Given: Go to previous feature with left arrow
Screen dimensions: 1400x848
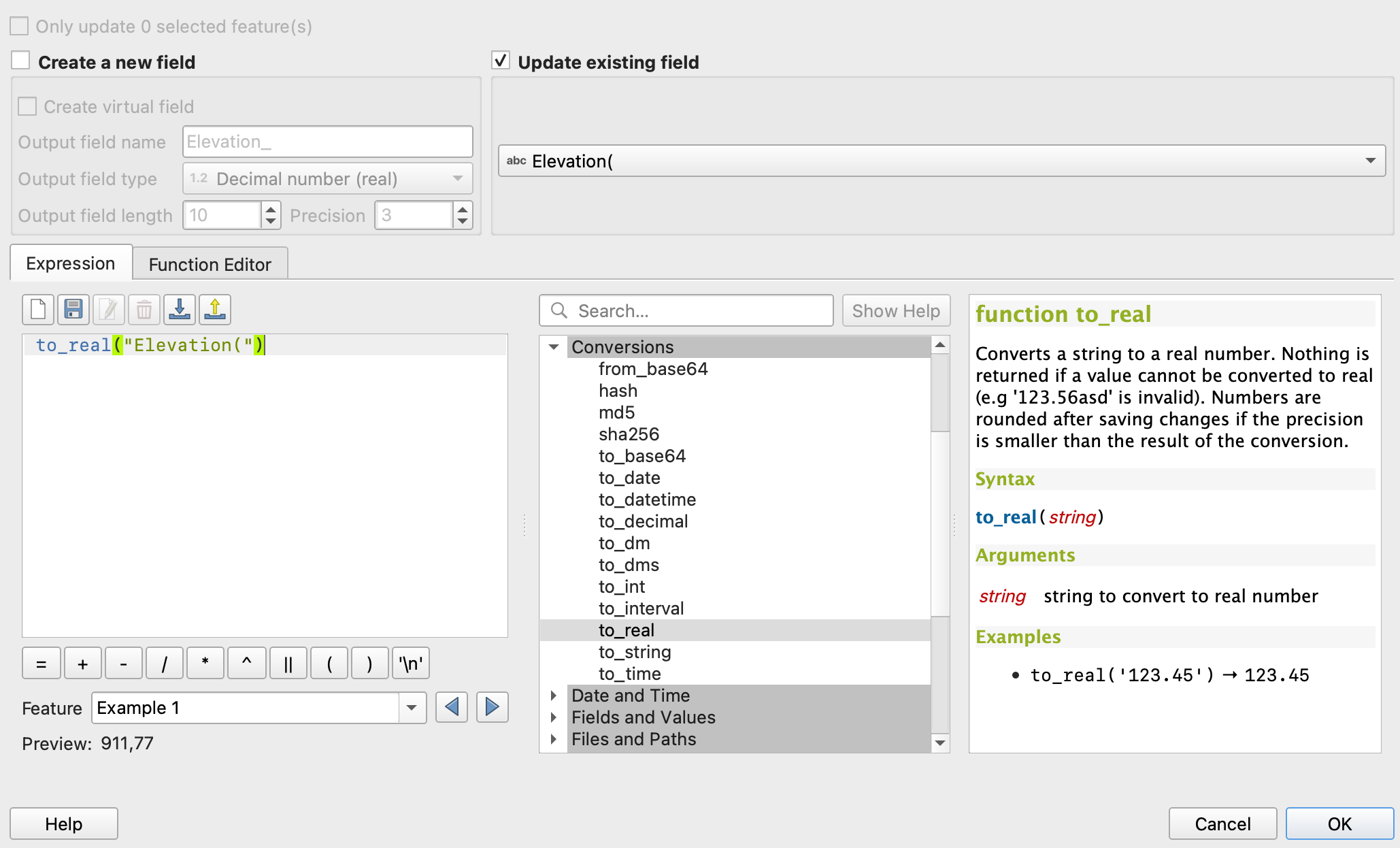Looking at the screenshot, I should [452, 707].
